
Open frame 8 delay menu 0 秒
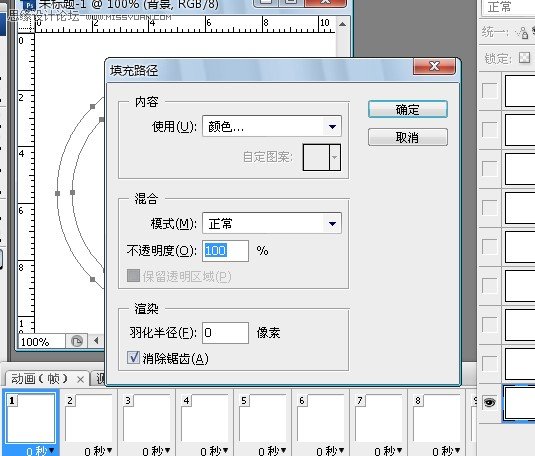[x=446, y=451]
